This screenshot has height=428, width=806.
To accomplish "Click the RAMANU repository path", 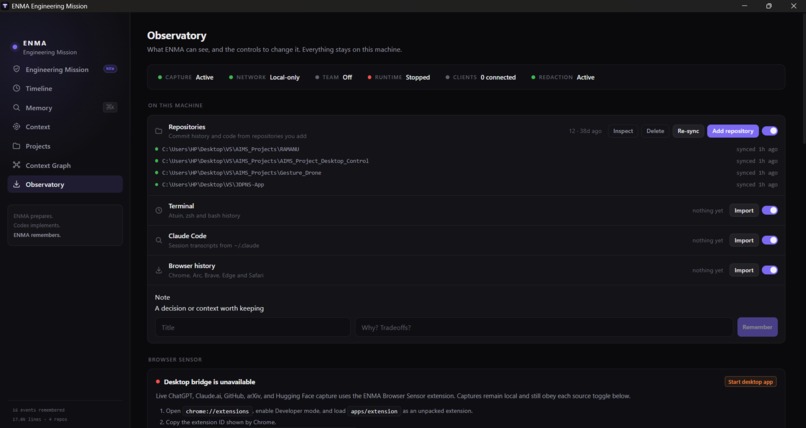I will pyautogui.click(x=230, y=149).
